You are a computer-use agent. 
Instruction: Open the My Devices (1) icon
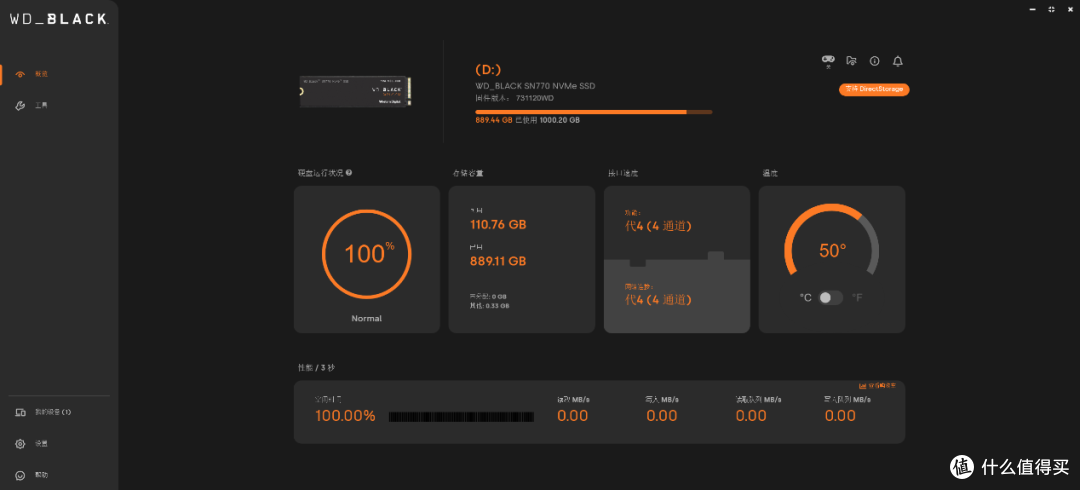pyautogui.click(x=21, y=412)
